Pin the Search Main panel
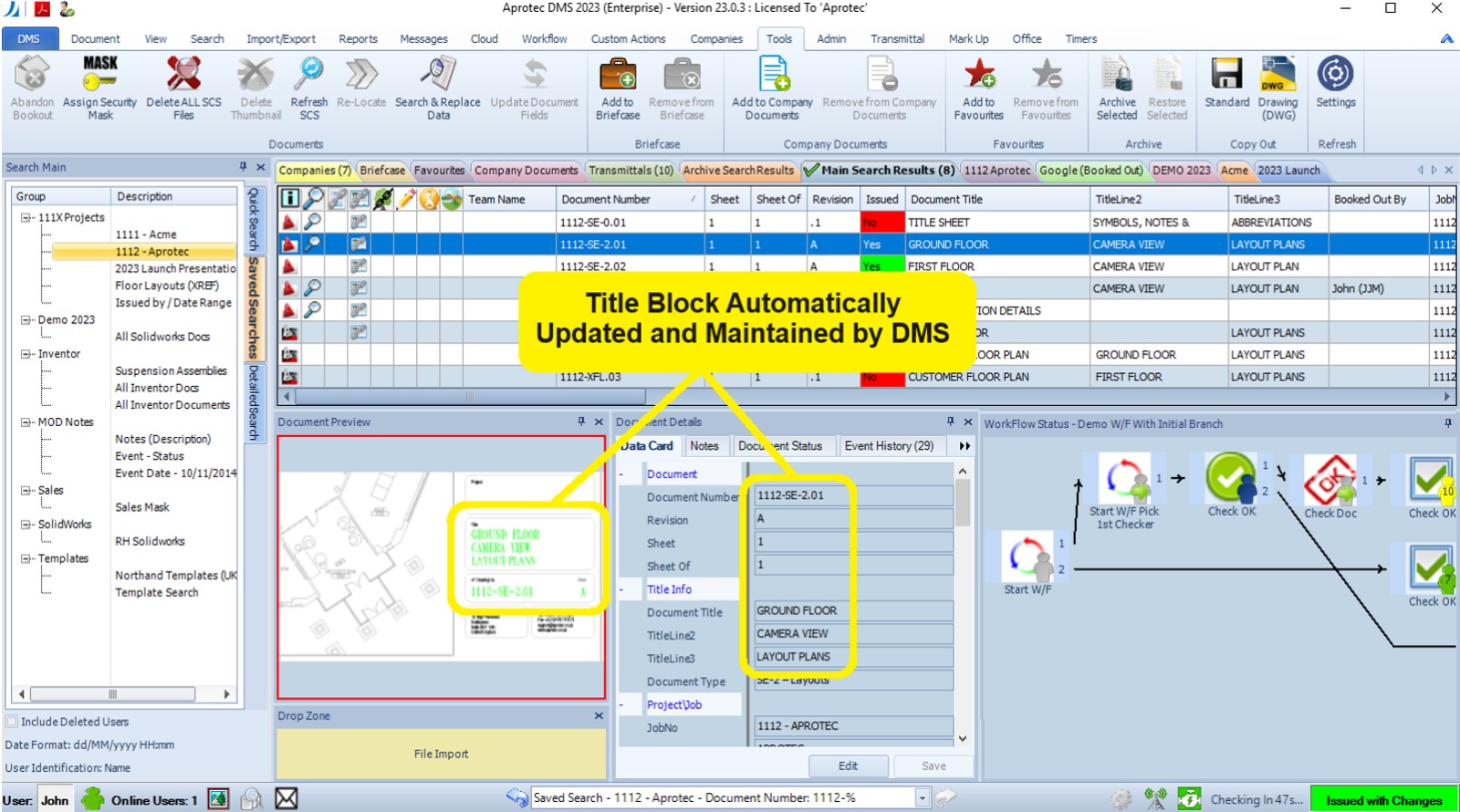This screenshot has height=812, width=1460. (243, 167)
